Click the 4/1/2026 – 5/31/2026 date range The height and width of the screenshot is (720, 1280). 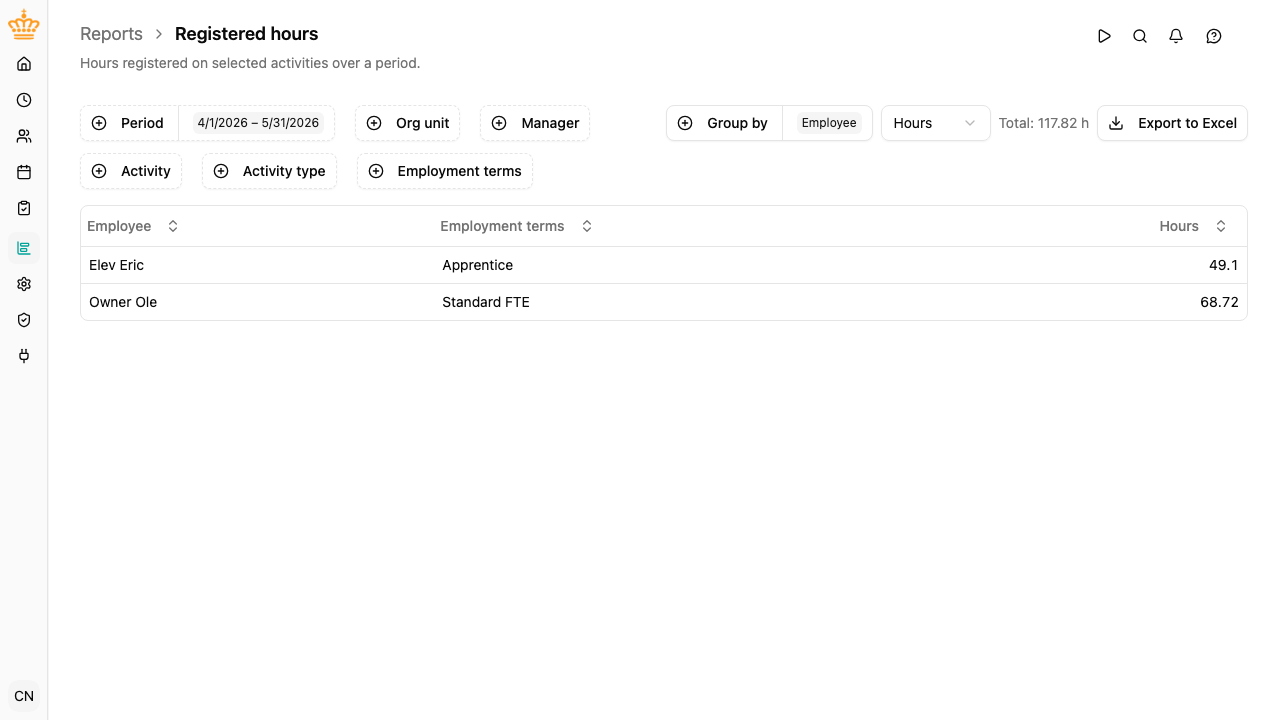coord(258,123)
